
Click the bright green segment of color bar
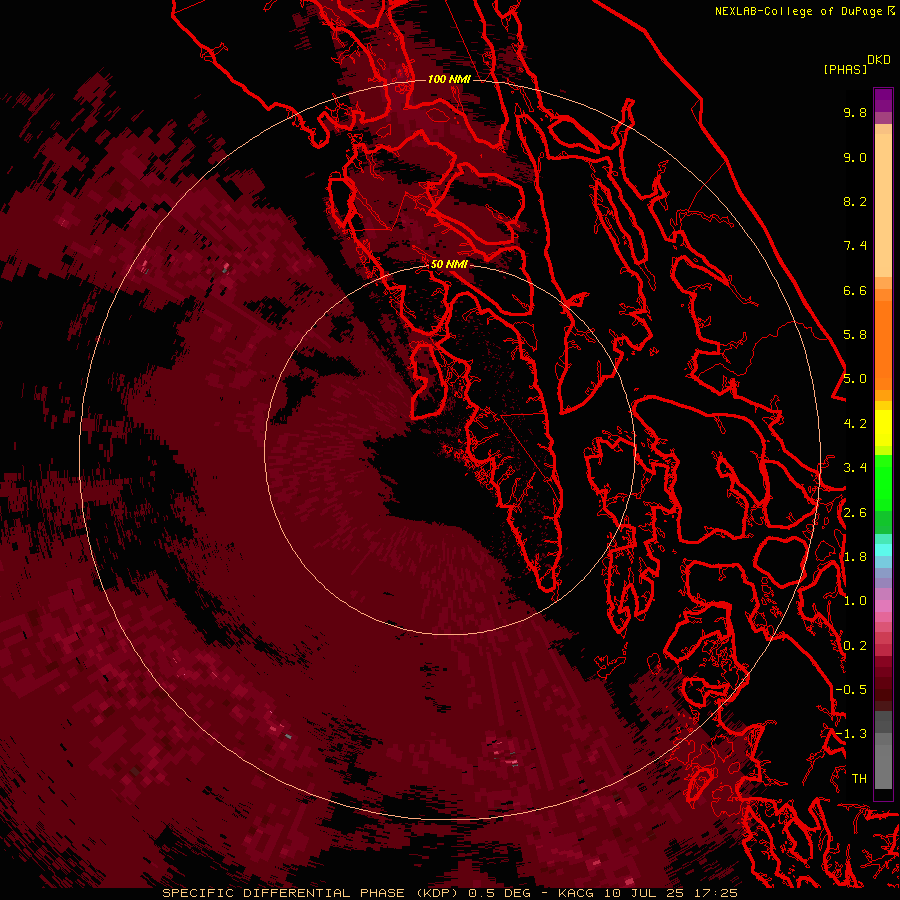[883, 482]
